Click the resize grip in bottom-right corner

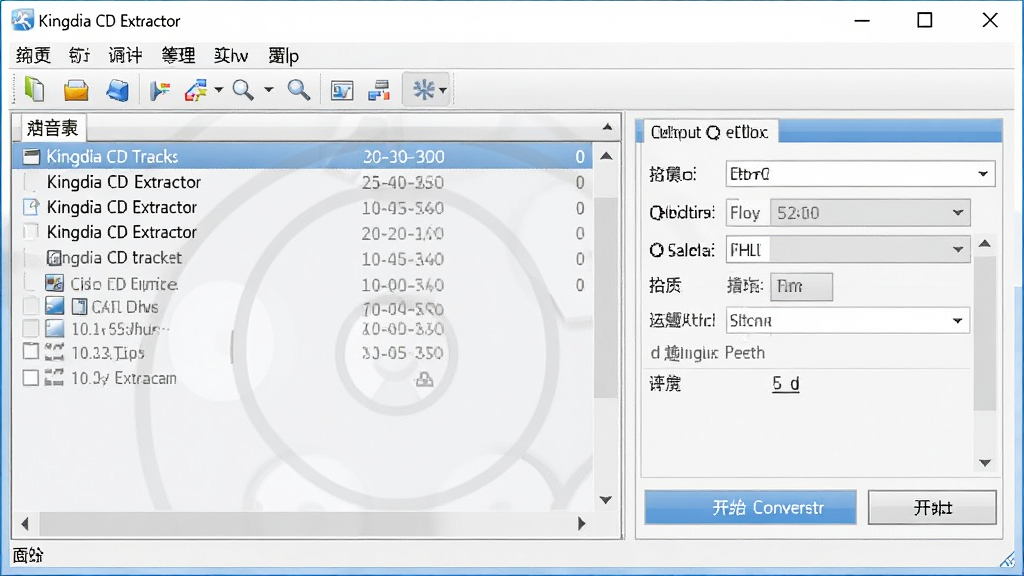click(1009, 560)
